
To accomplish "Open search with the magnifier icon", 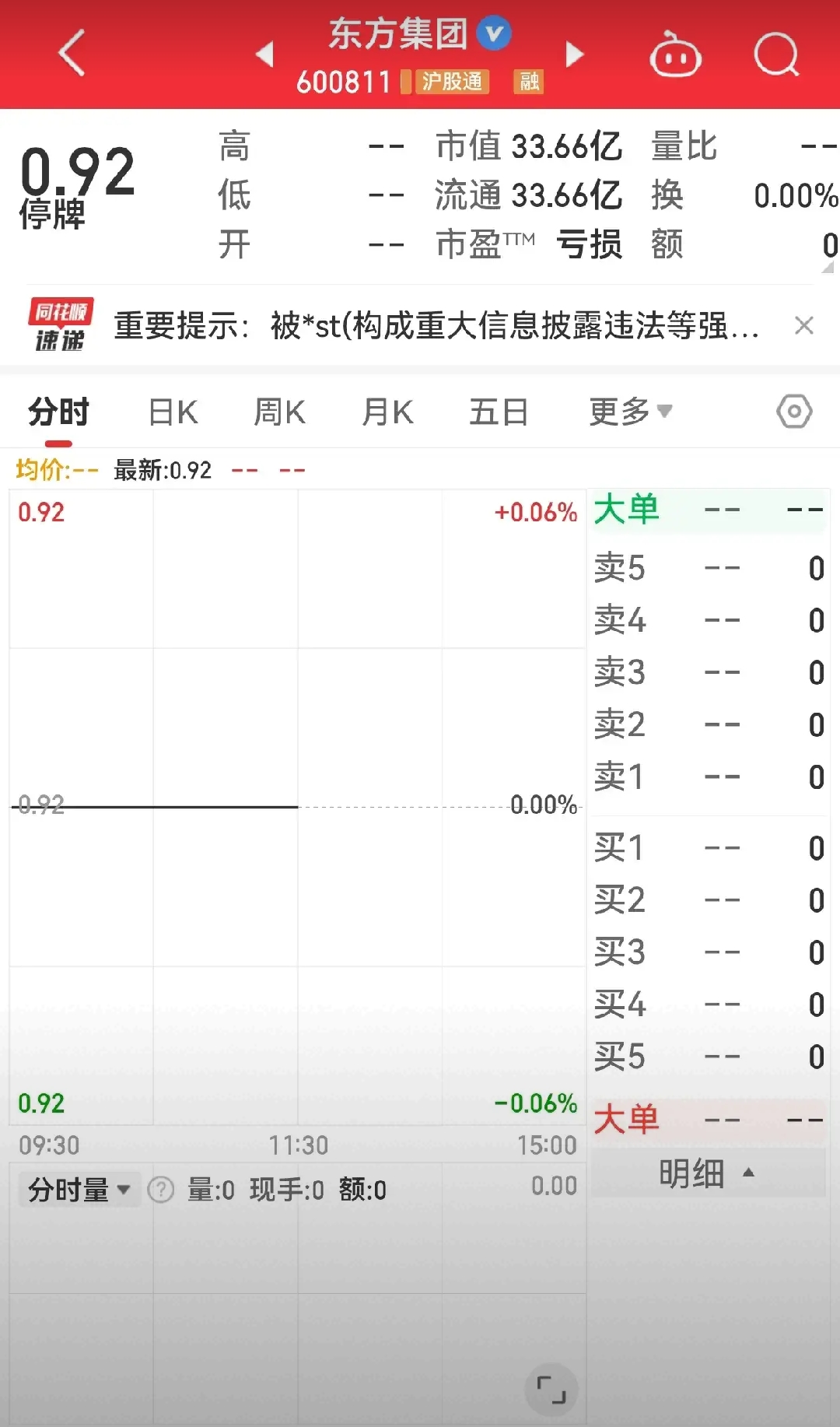I will click(777, 54).
